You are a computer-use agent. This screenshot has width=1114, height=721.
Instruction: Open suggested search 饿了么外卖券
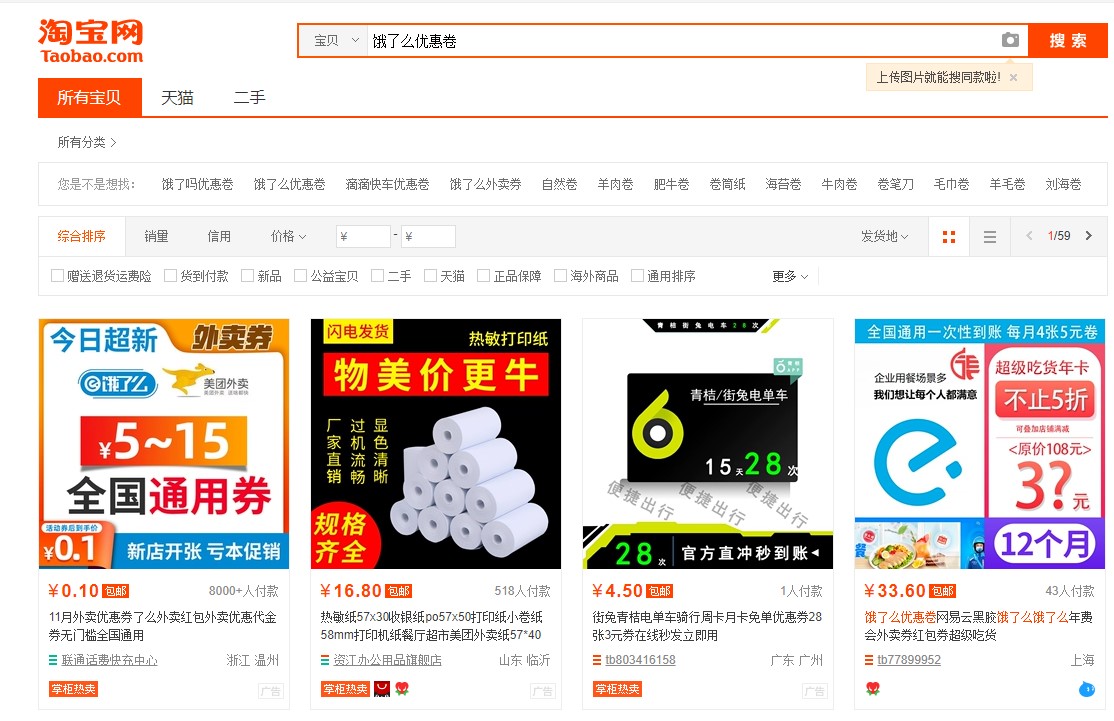[485, 184]
